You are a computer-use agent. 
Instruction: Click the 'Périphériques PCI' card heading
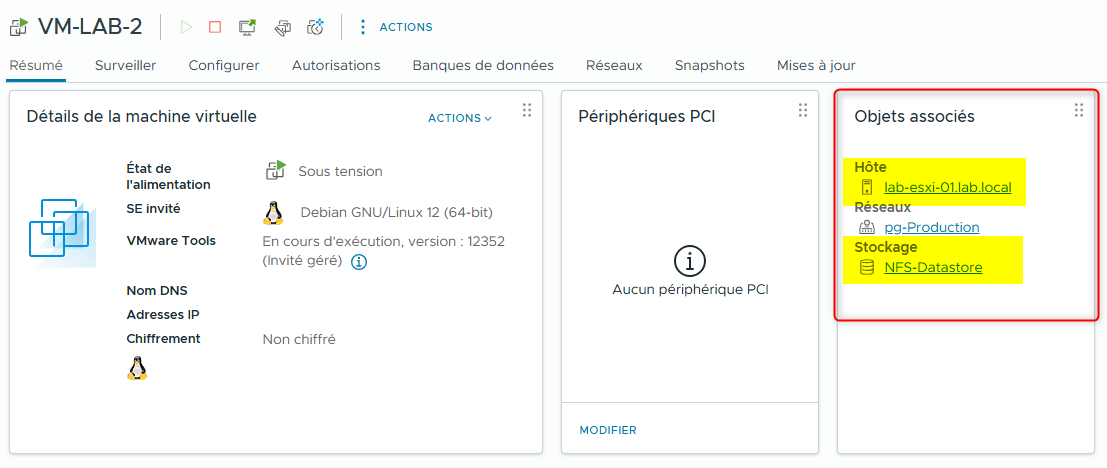click(646, 116)
